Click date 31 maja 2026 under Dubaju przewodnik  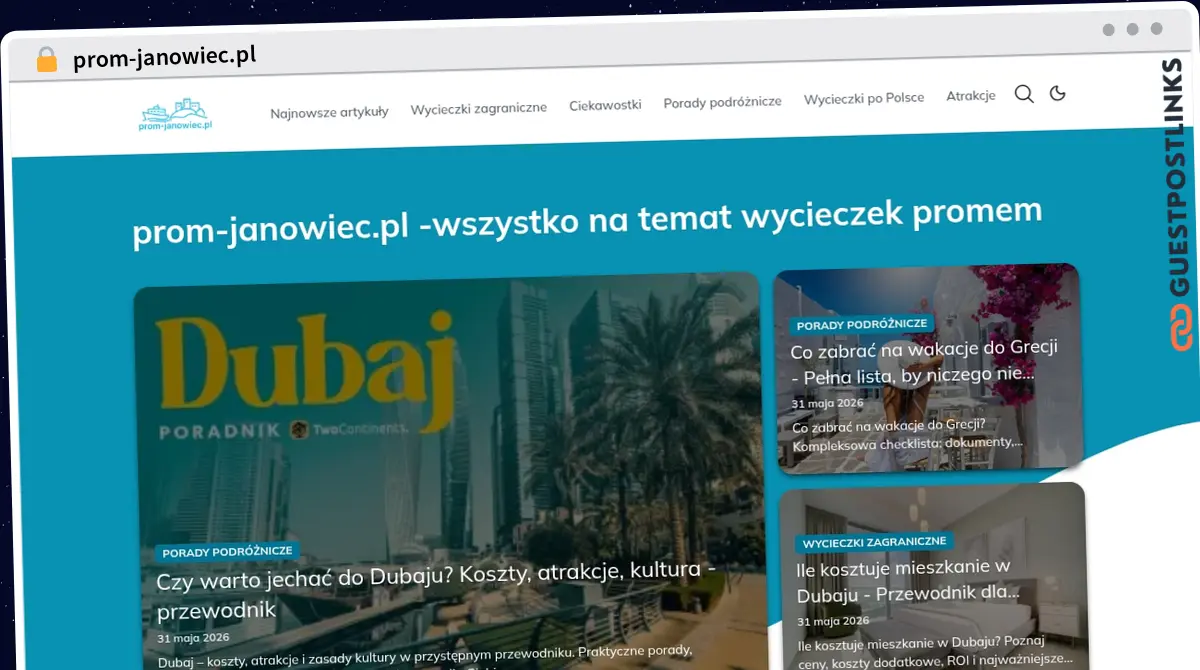tap(193, 638)
